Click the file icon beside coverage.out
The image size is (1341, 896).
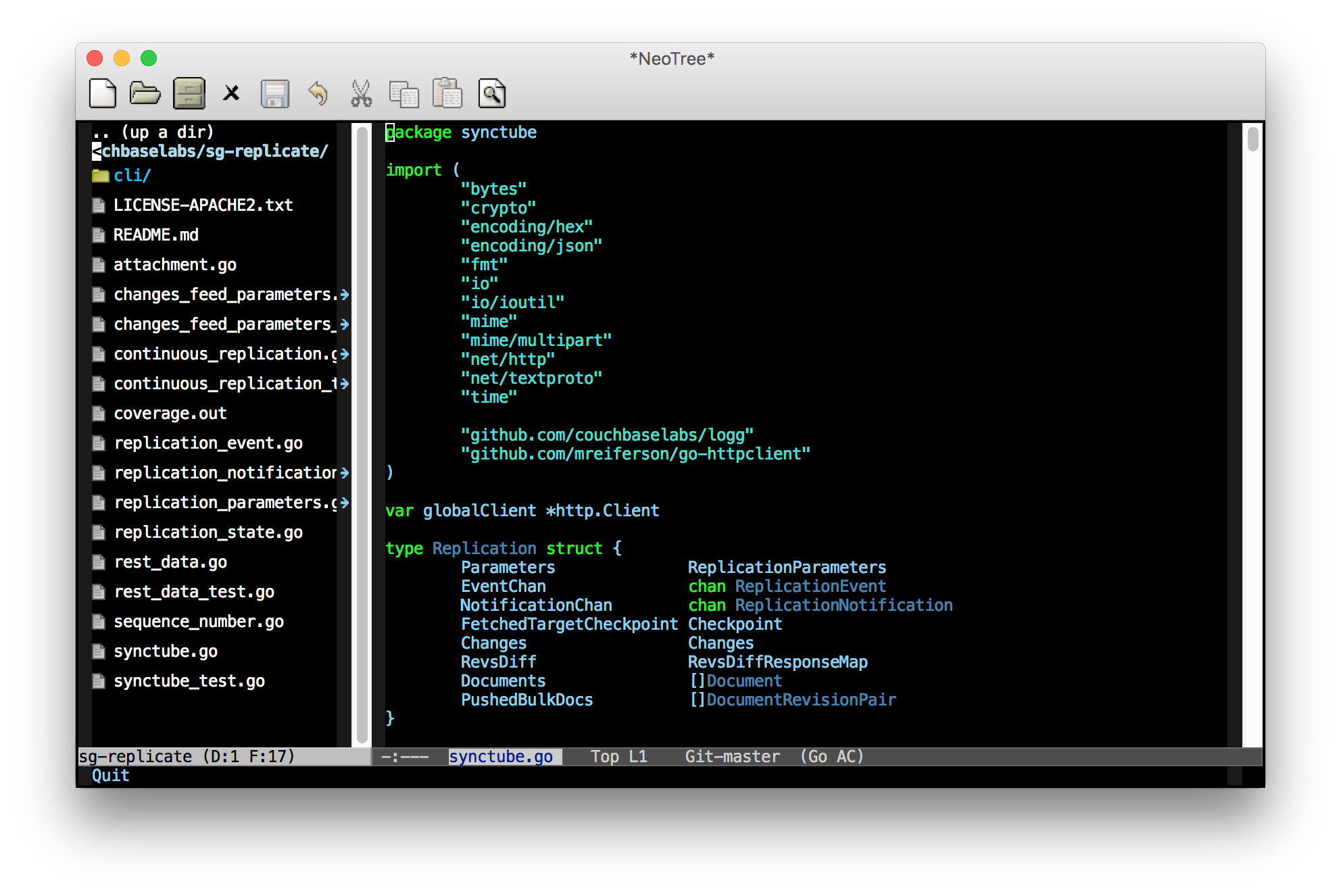[x=99, y=414]
